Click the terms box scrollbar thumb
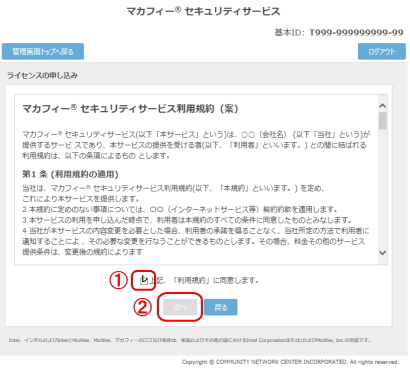Image resolution: width=410 pixels, height=368 pixels. [383, 121]
